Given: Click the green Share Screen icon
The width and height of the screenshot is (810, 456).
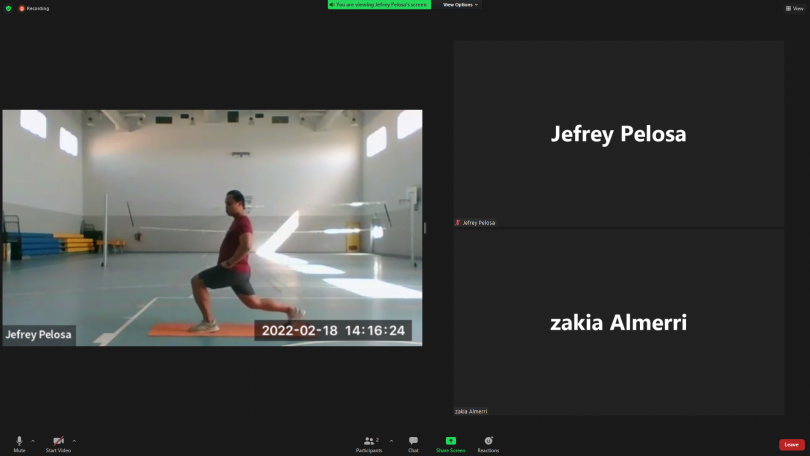Looking at the screenshot, I should click(x=450, y=442).
